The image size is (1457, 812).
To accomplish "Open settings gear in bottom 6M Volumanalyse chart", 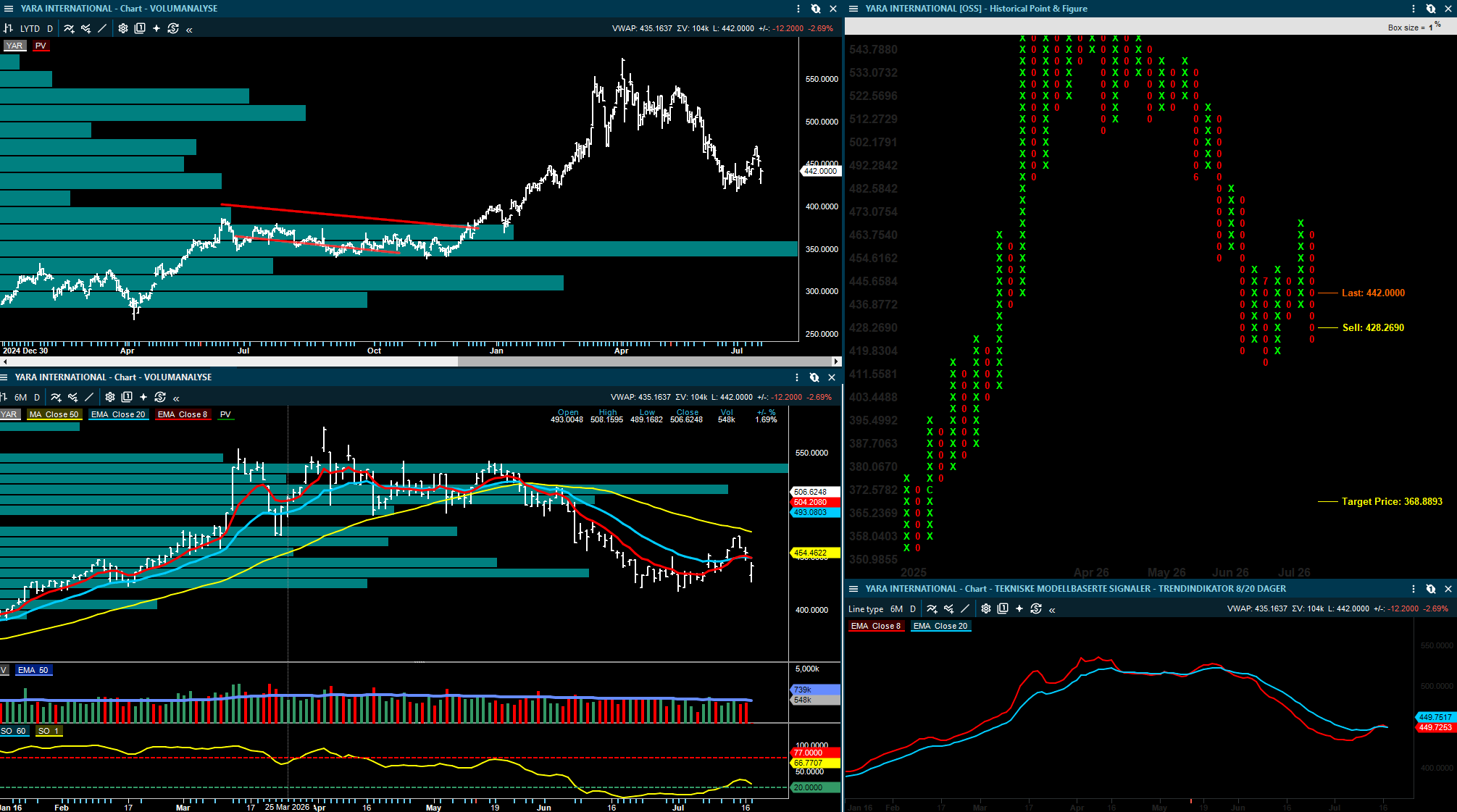I will [110, 397].
